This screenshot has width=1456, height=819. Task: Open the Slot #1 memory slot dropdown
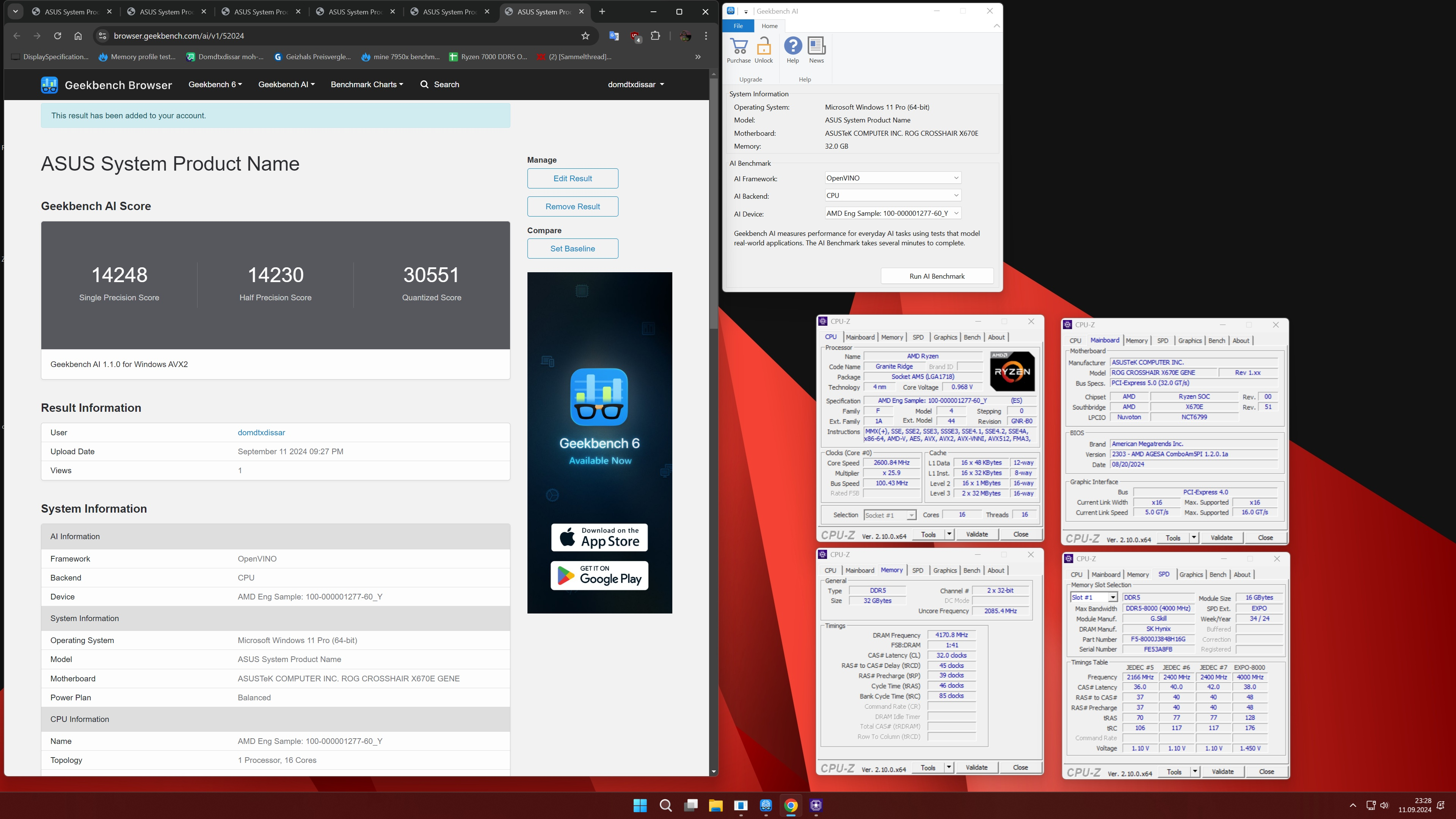(x=1094, y=598)
